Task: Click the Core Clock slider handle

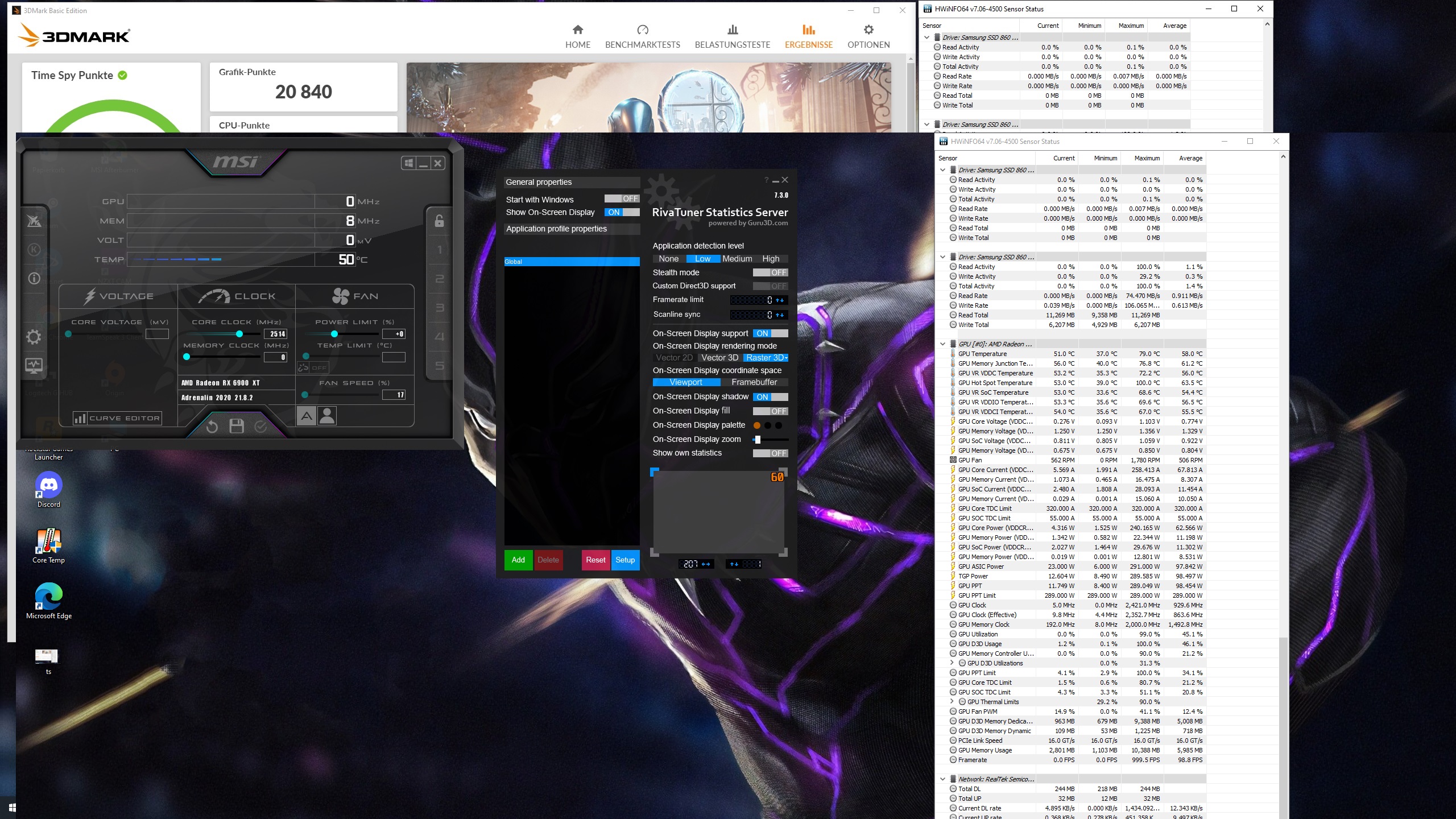Action: pos(239,334)
